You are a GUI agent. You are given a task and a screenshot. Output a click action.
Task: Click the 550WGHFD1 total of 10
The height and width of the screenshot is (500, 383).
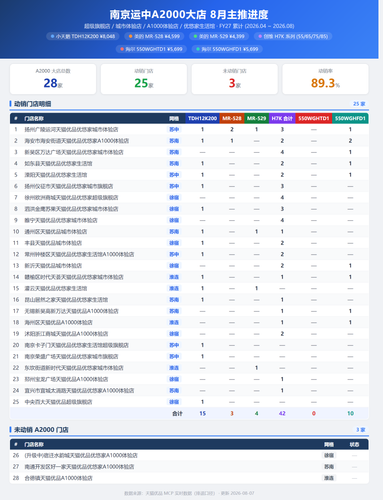tap(350, 413)
